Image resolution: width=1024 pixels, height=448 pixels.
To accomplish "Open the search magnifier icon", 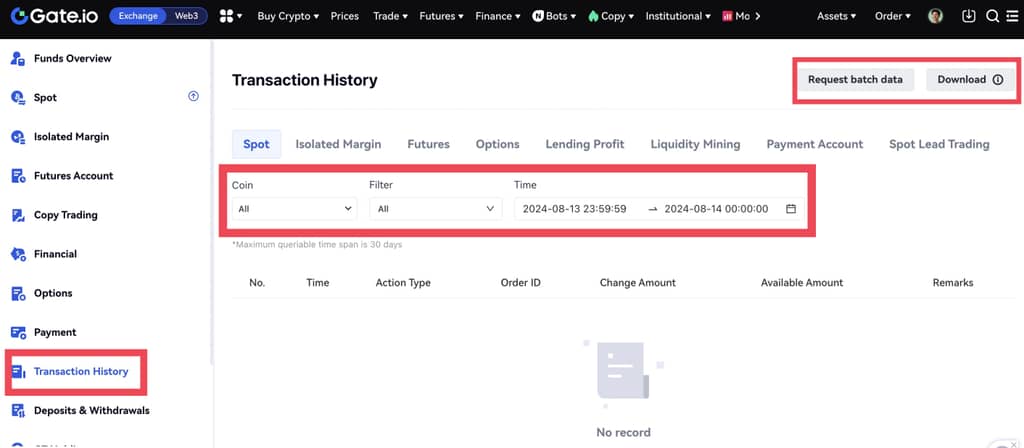I will coord(992,16).
